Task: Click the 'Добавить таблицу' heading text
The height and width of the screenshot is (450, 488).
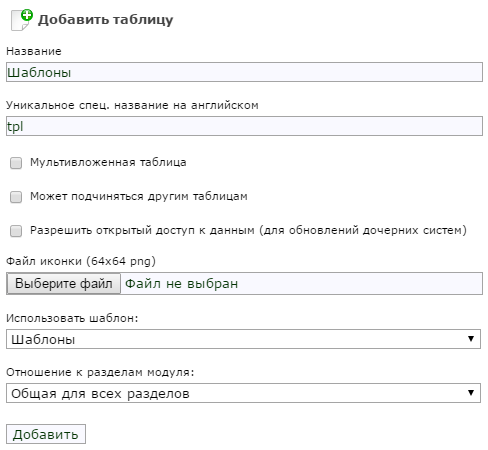Action: (x=105, y=20)
